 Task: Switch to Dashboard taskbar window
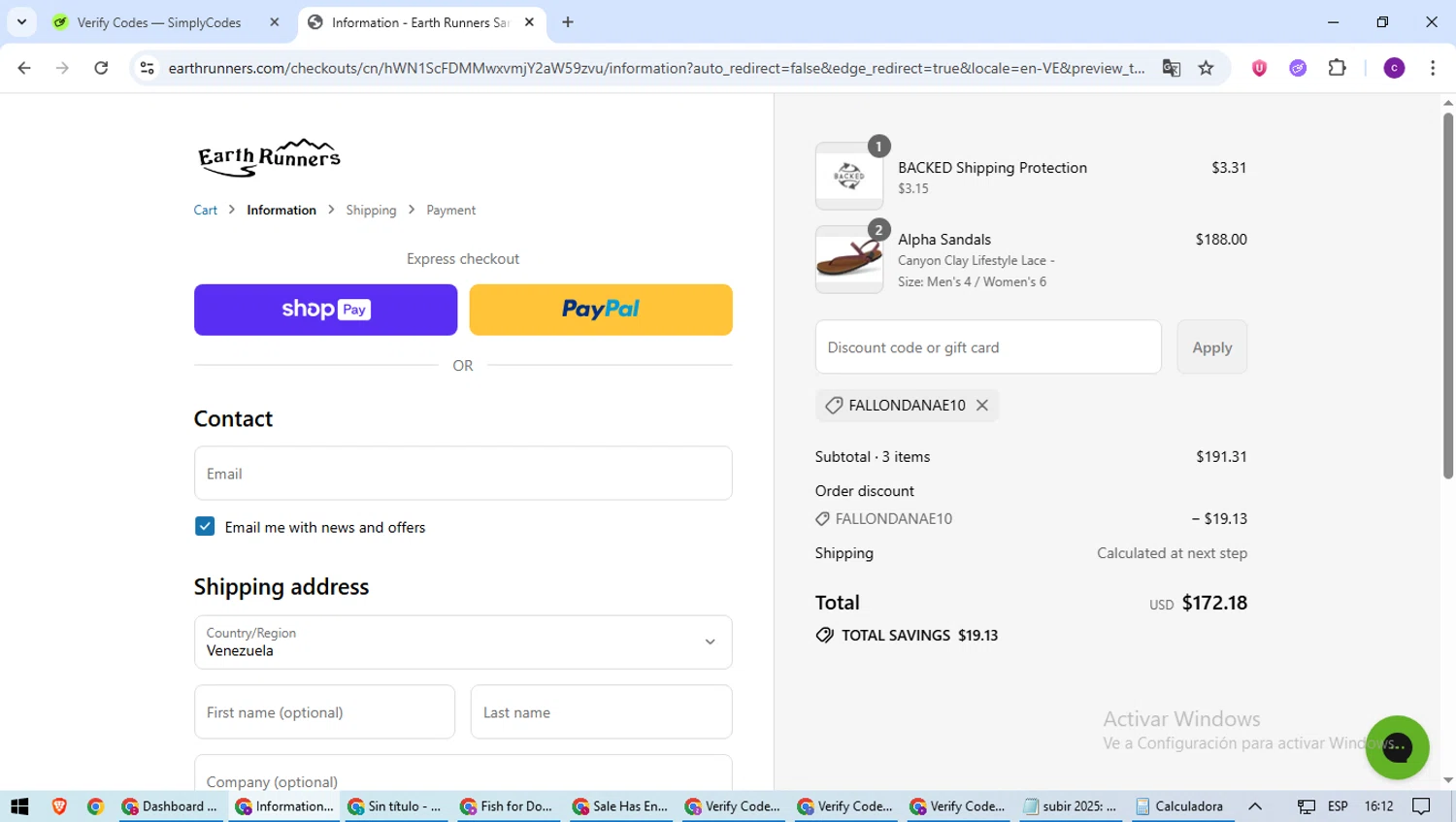[171, 806]
